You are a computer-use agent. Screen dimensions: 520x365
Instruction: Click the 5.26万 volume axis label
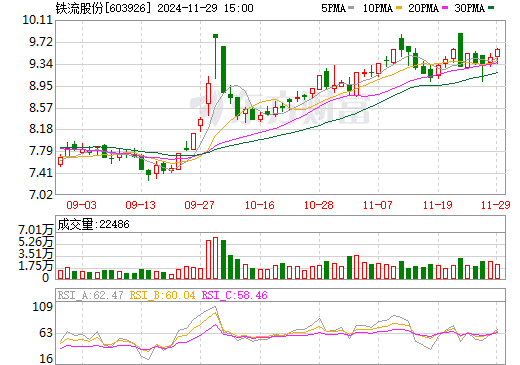point(36,242)
